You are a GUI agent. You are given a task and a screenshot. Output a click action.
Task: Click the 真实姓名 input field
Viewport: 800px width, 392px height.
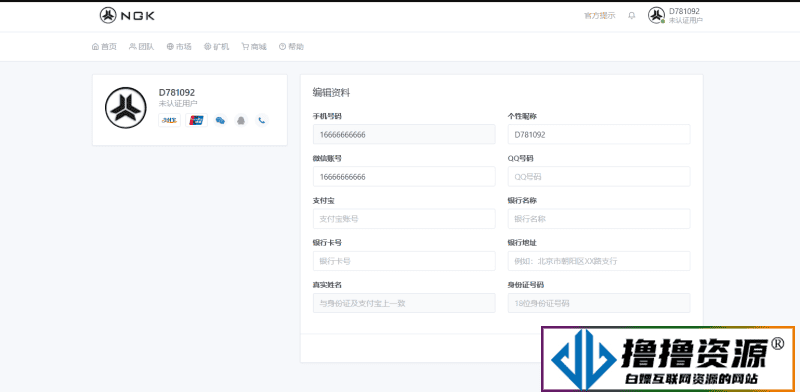404,303
